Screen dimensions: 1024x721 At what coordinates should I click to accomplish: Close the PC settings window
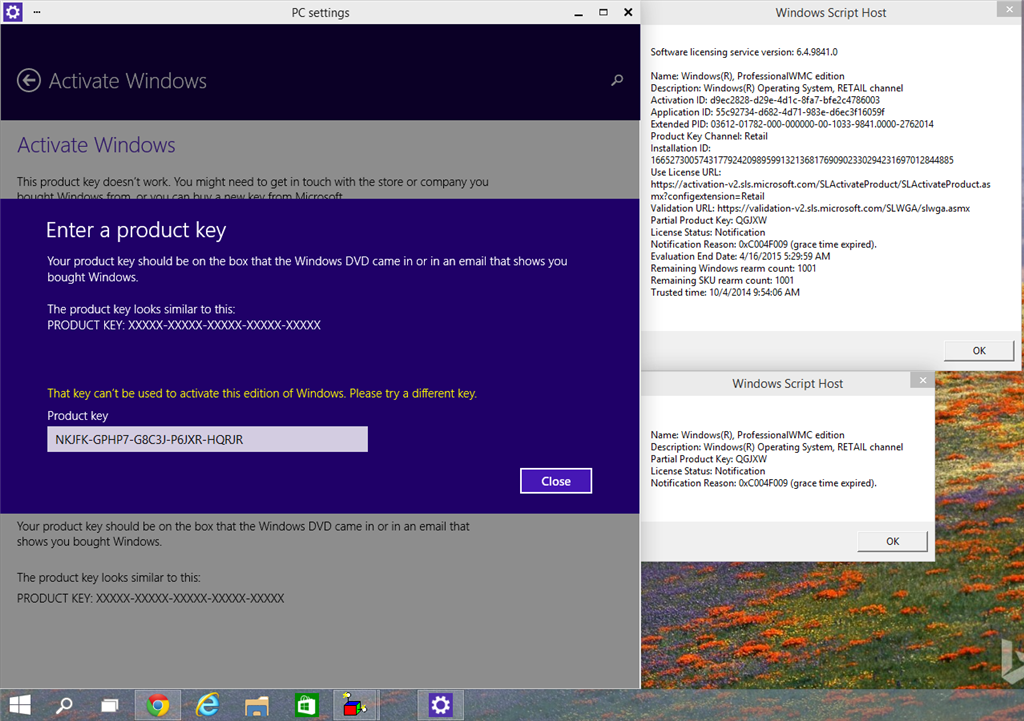click(x=628, y=12)
